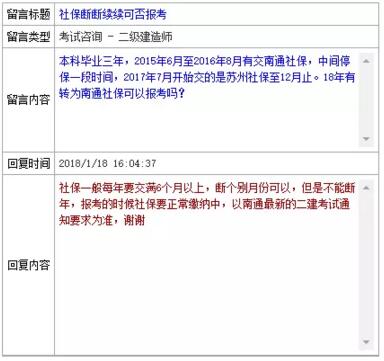Select the 留言内容 label cell

coord(29,100)
